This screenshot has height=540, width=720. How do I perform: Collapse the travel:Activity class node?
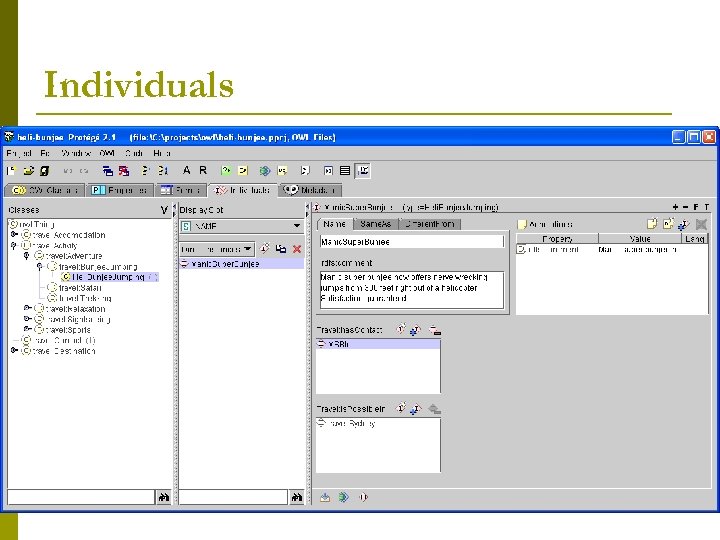14,245
